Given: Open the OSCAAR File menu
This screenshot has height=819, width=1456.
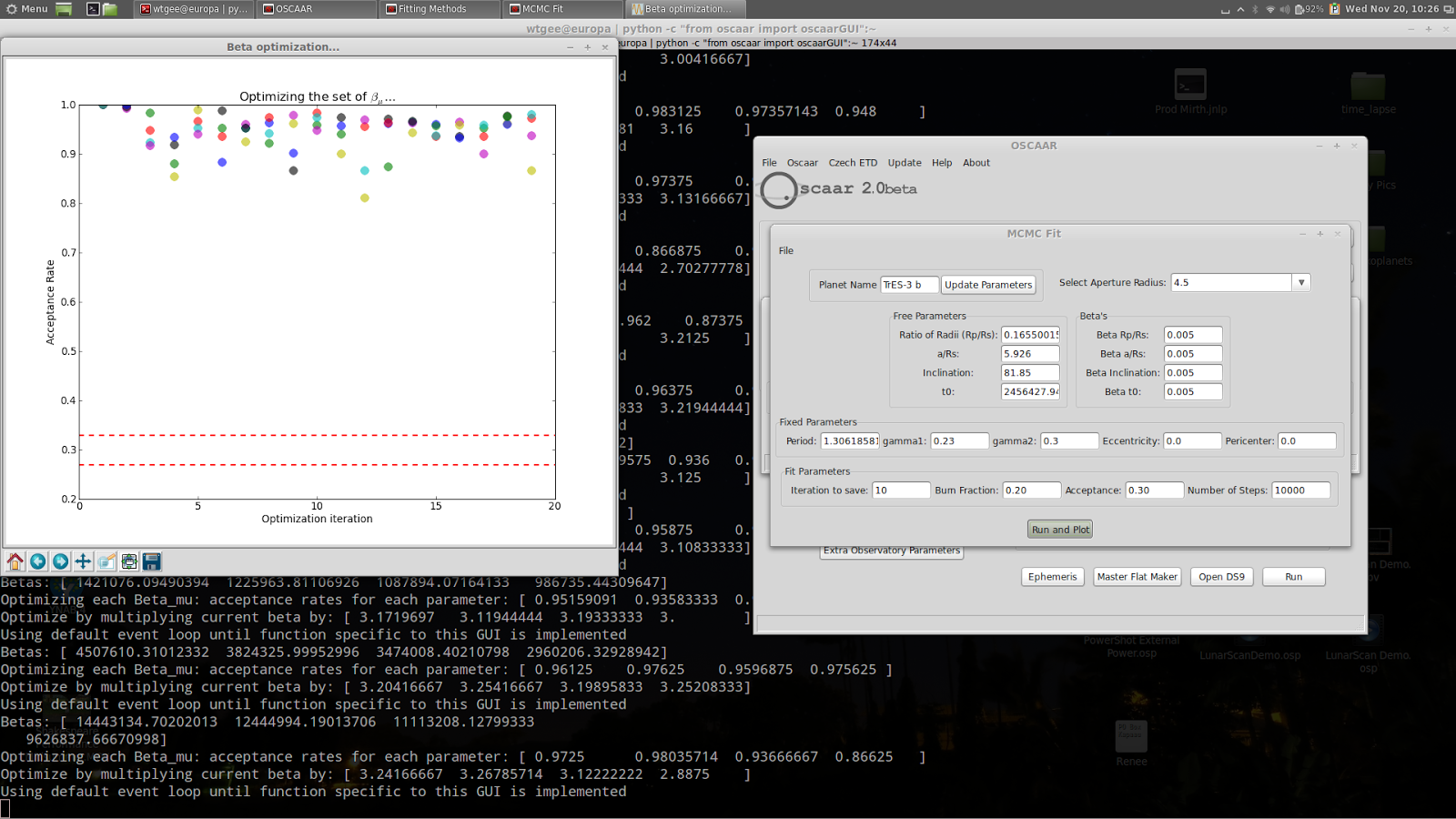Looking at the screenshot, I should point(769,163).
